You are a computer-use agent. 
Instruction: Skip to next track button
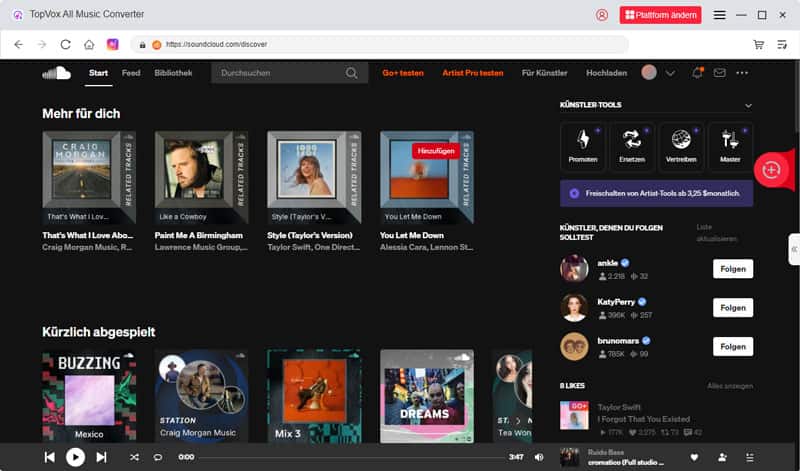click(101, 457)
